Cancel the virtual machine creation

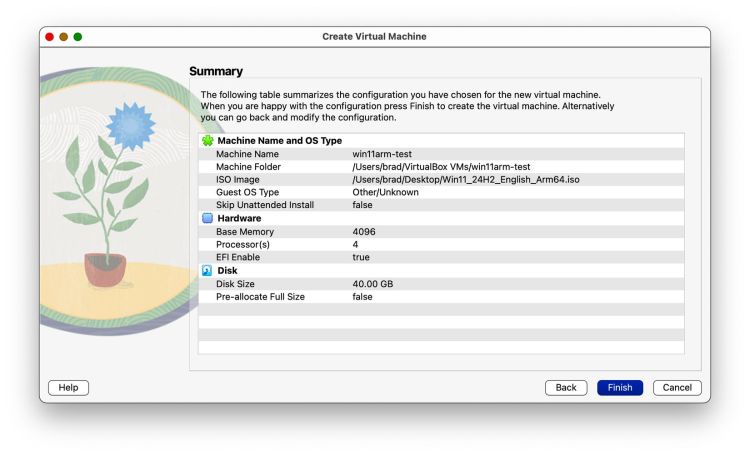pyautogui.click(x=677, y=388)
